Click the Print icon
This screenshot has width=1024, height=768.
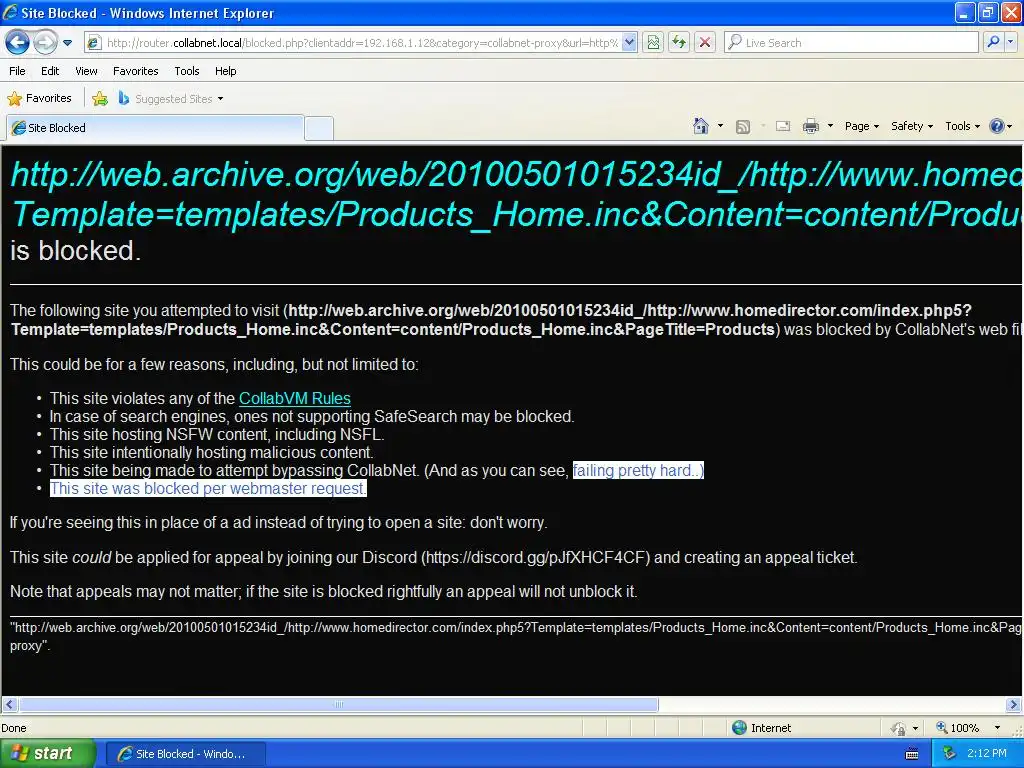click(x=810, y=127)
